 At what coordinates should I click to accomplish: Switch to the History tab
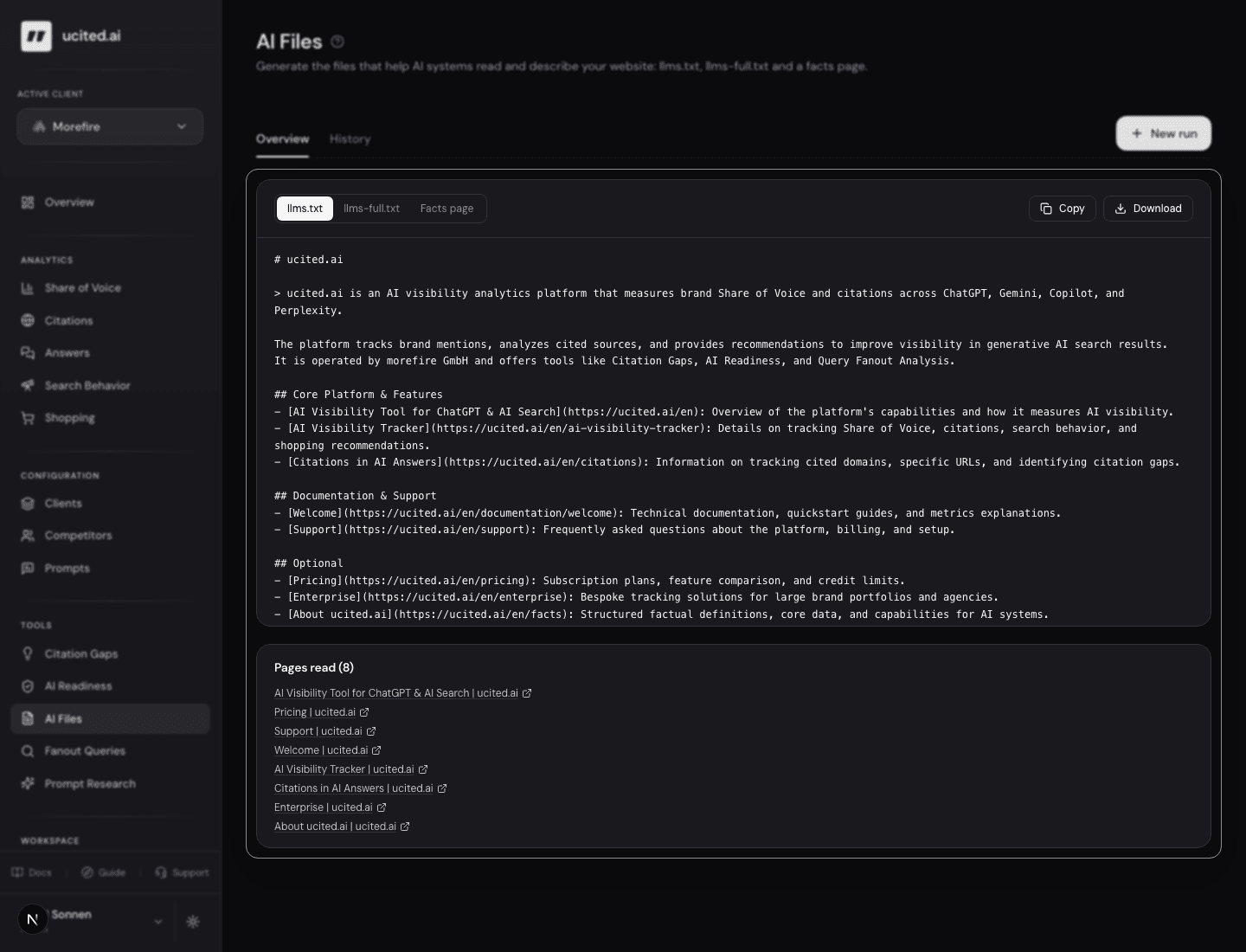[x=350, y=138]
